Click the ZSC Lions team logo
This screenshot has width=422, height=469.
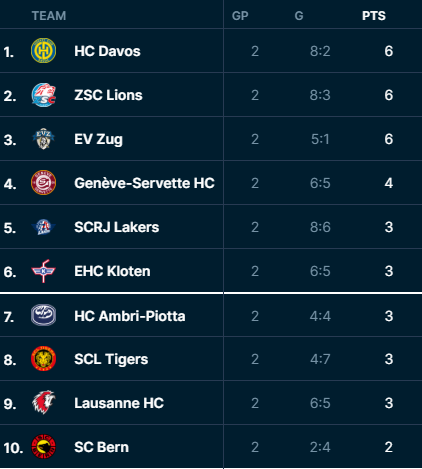coord(43,95)
